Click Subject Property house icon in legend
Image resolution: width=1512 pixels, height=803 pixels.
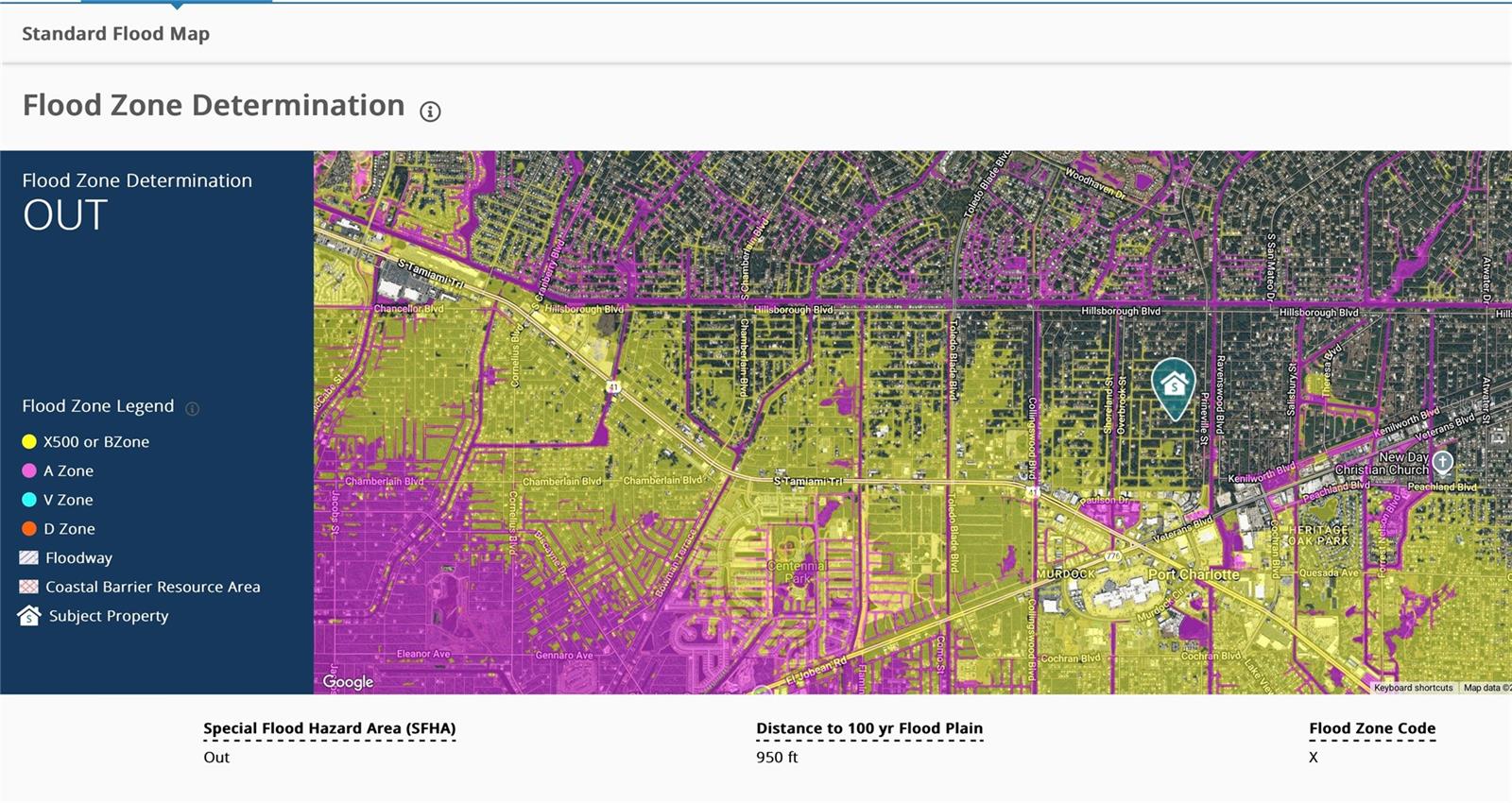29,616
